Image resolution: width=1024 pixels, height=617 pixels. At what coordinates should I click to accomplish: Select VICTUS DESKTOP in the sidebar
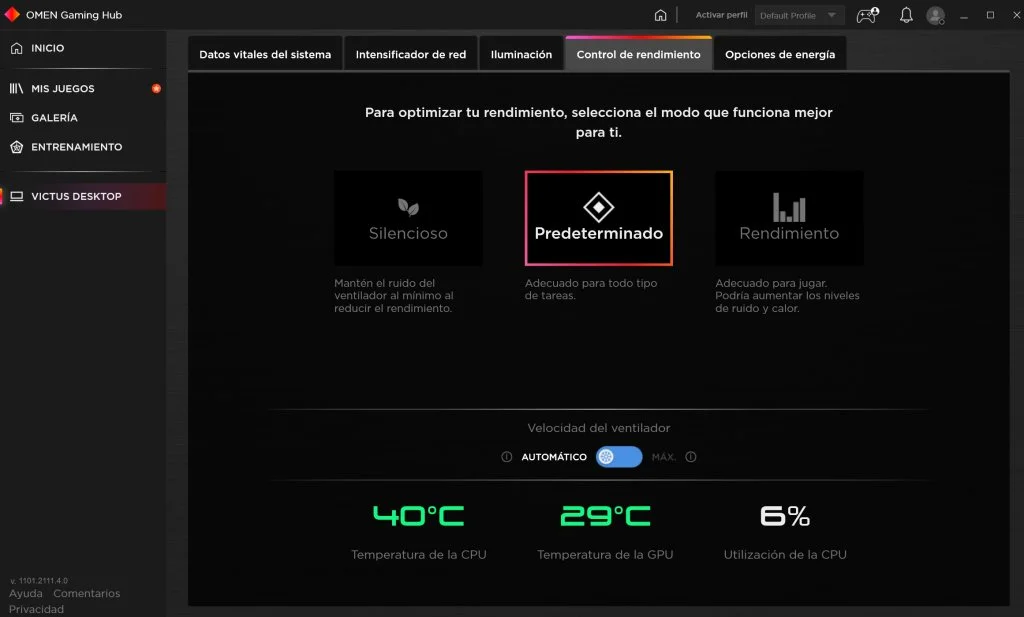tap(83, 196)
